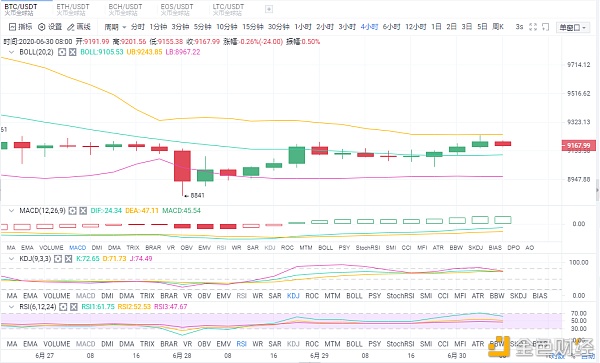Enter fullscreen chart mode icon
The height and width of the screenshot is (363, 600).
(533, 27)
